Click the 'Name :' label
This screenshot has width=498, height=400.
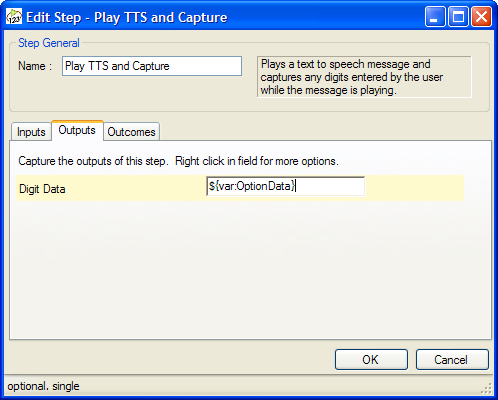point(35,66)
